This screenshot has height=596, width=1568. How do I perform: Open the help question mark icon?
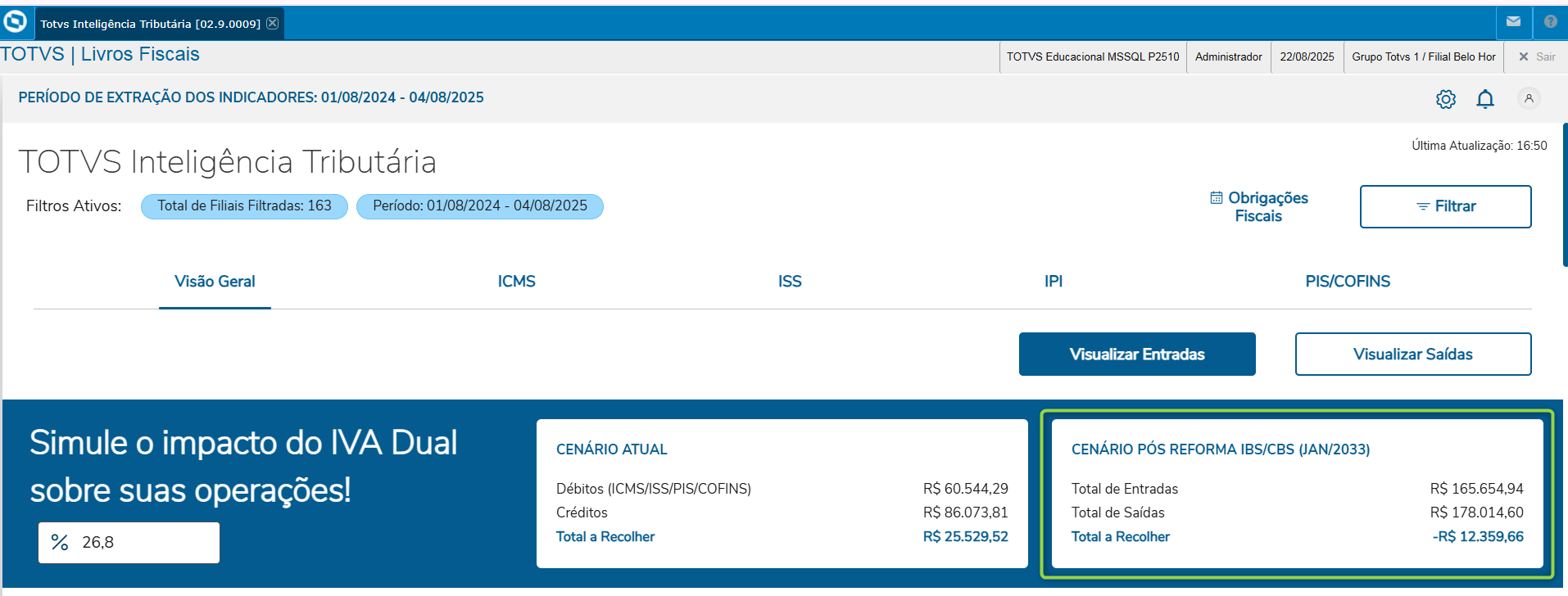coord(1551,22)
